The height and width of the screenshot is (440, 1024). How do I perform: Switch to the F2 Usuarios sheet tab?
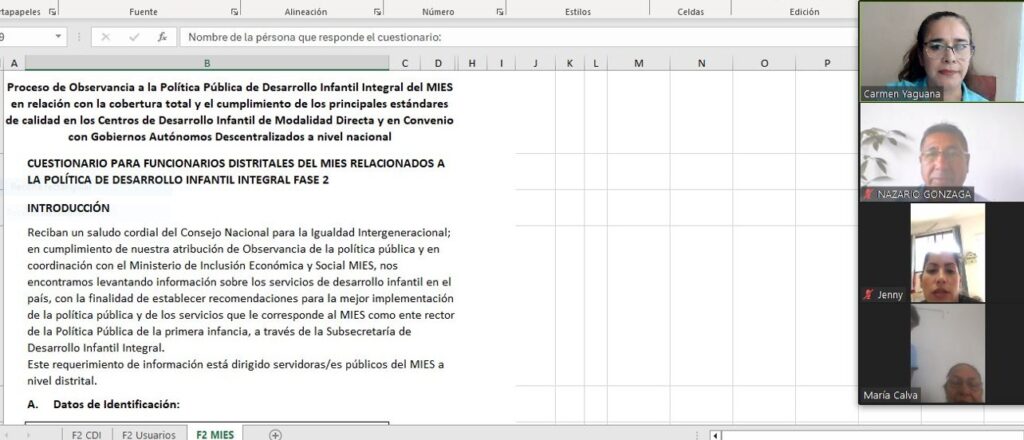pyautogui.click(x=148, y=434)
